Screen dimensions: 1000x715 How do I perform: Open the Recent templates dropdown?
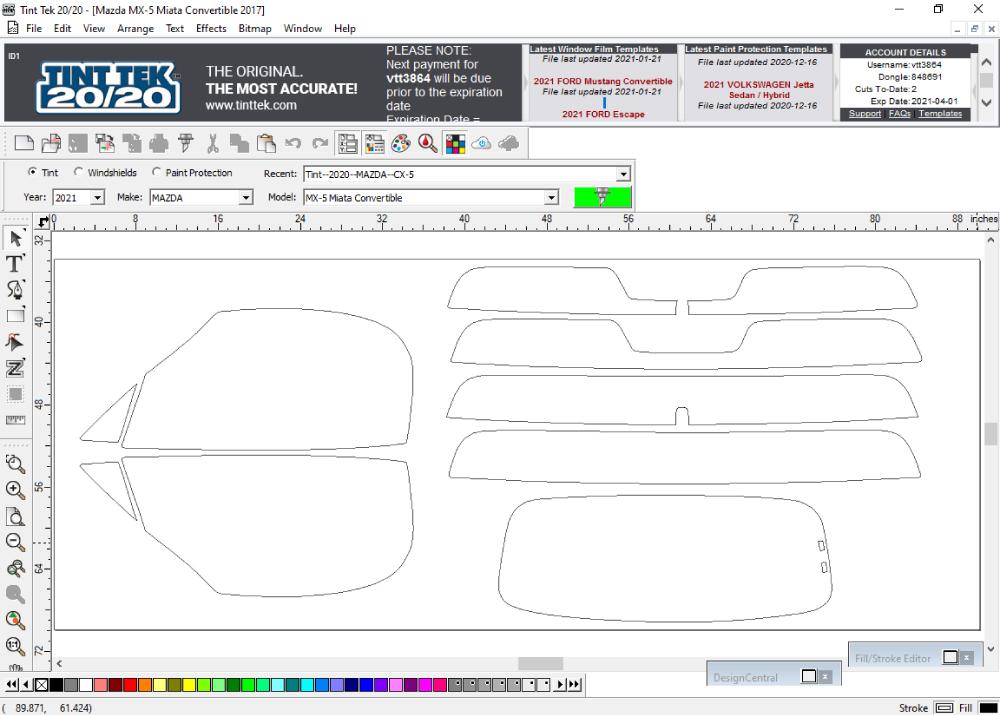click(622, 172)
